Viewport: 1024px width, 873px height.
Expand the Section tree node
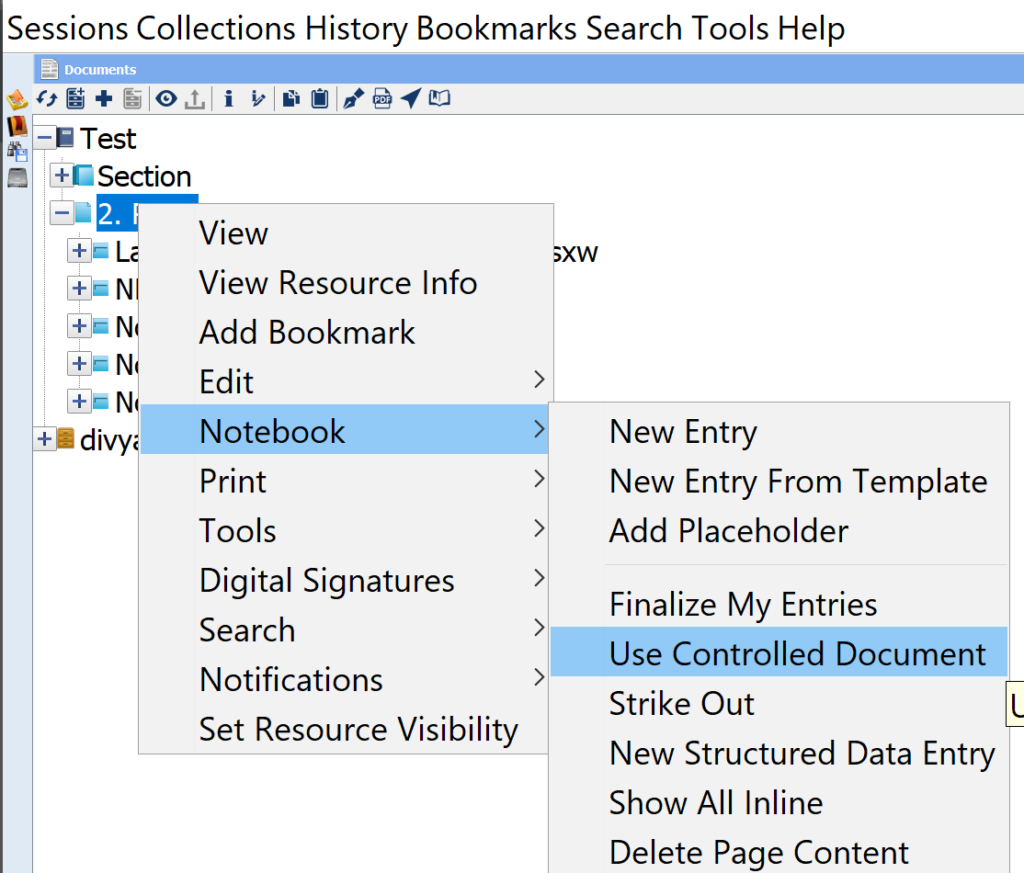(x=62, y=176)
